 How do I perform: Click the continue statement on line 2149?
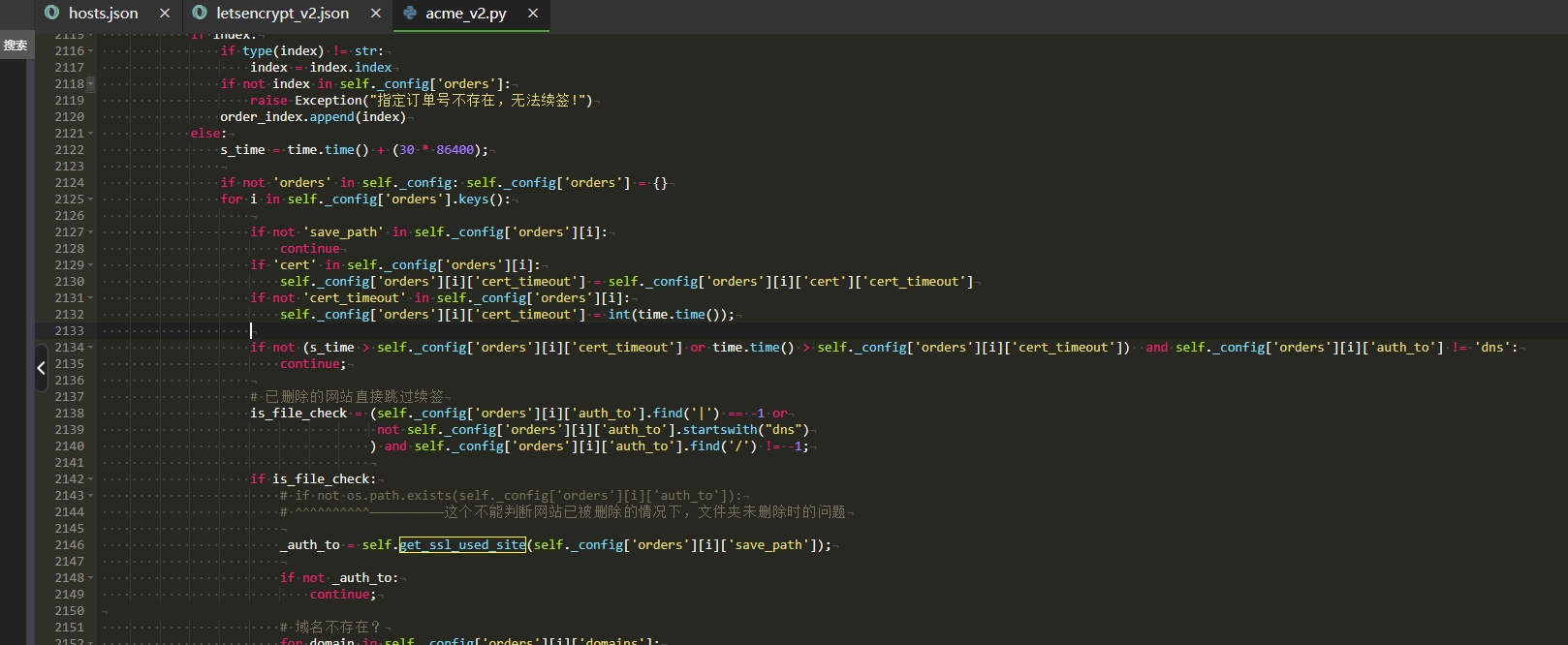pyautogui.click(x=340, y=595)
